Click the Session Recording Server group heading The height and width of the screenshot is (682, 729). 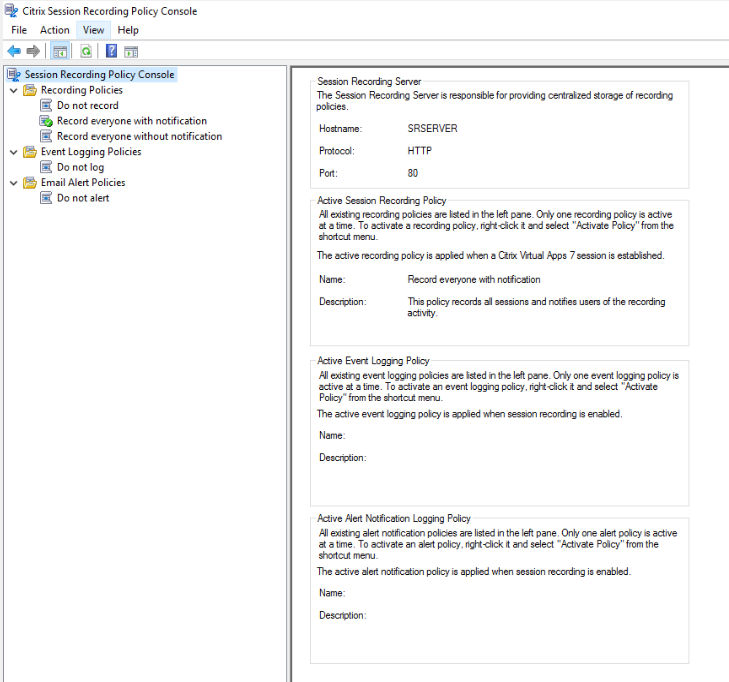(369, 81)
